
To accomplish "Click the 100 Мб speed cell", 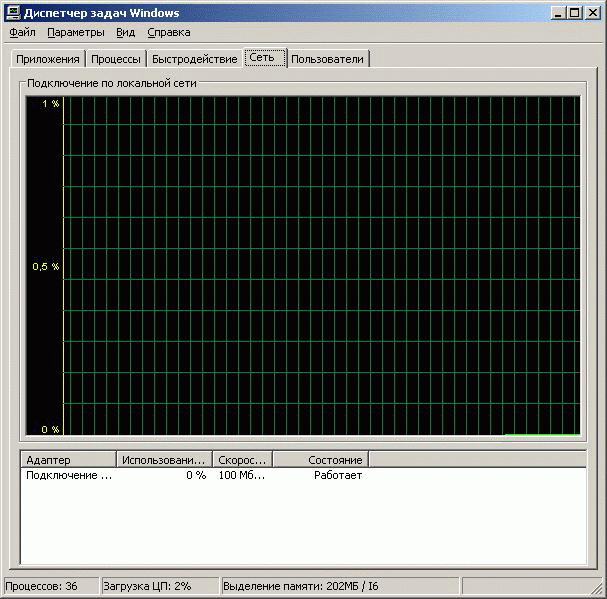I will (x=242, y=475).
